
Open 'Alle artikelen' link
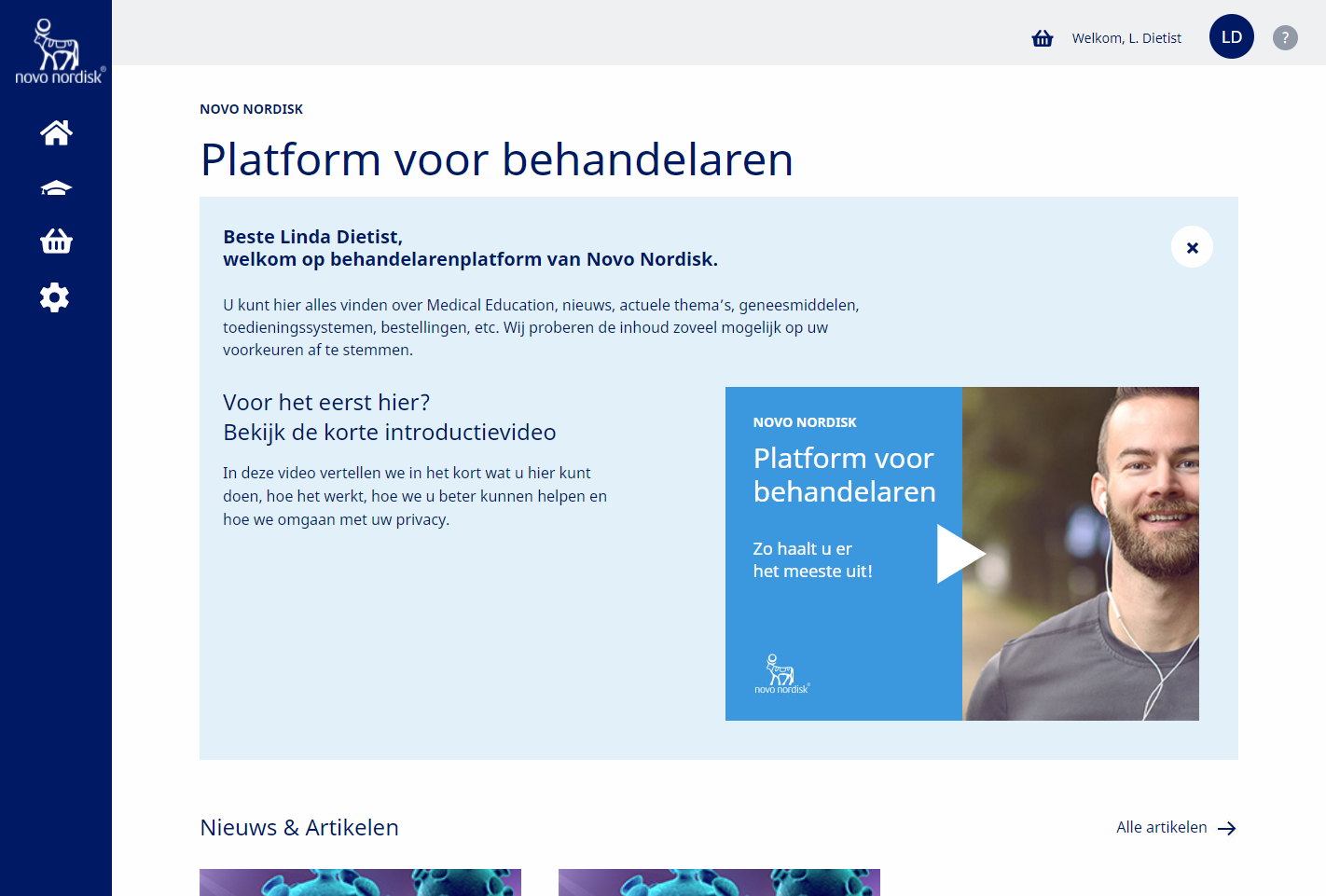tap(1162, 827)
